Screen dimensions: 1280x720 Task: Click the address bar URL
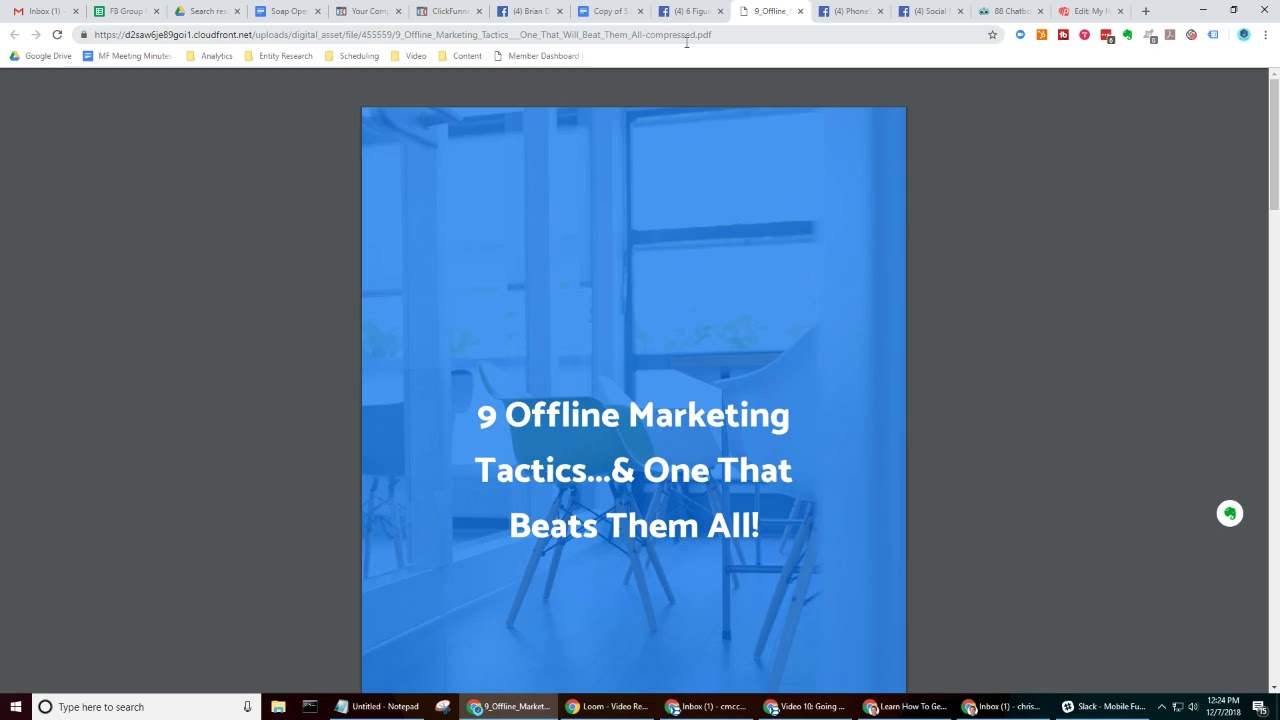[x=403, y=35]
